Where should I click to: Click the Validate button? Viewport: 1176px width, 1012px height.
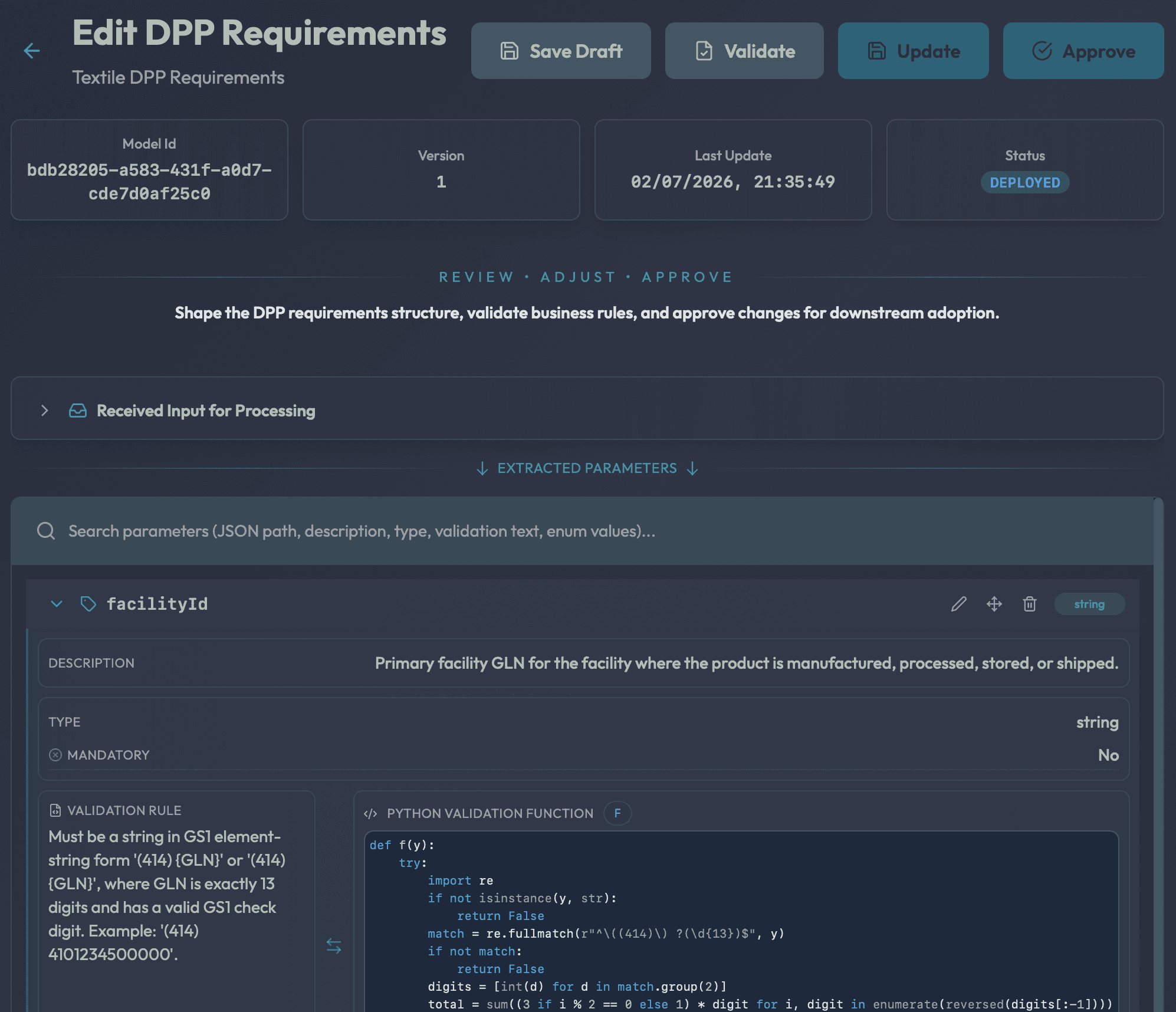click(744, 51)
